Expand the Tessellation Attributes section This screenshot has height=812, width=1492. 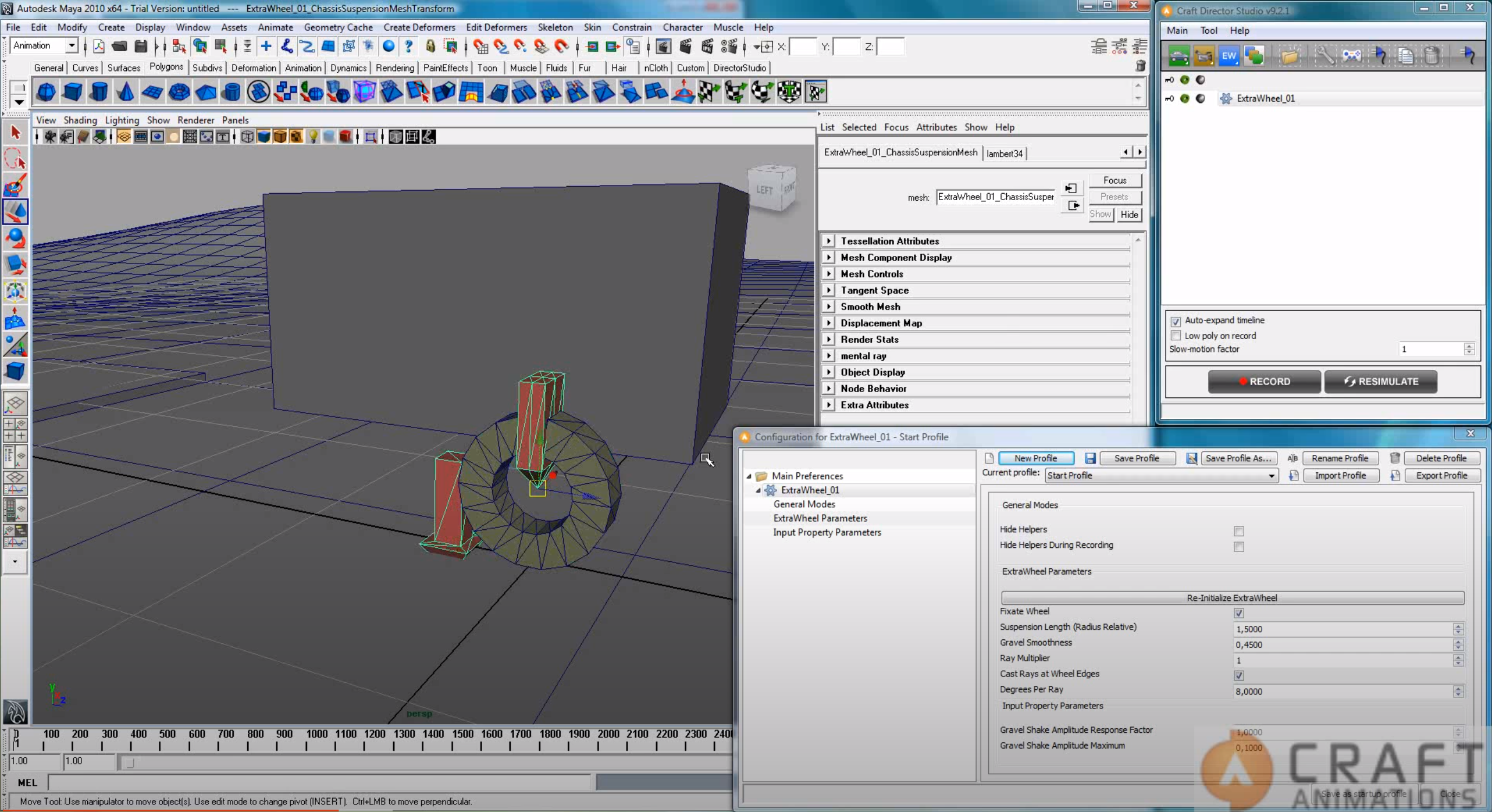pyautogui.click(x=829, y=241)
